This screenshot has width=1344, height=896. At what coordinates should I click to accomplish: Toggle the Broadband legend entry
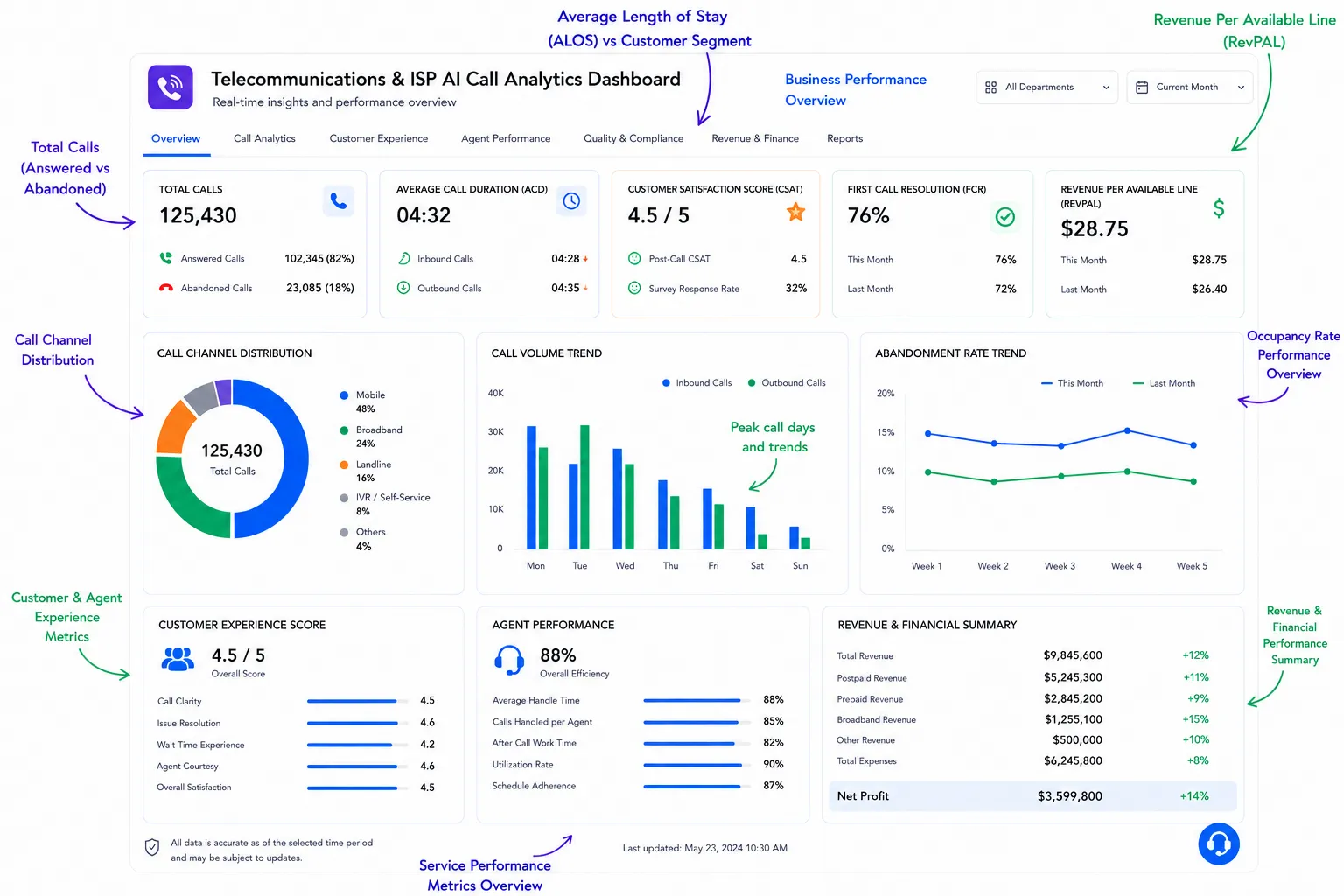371,437
